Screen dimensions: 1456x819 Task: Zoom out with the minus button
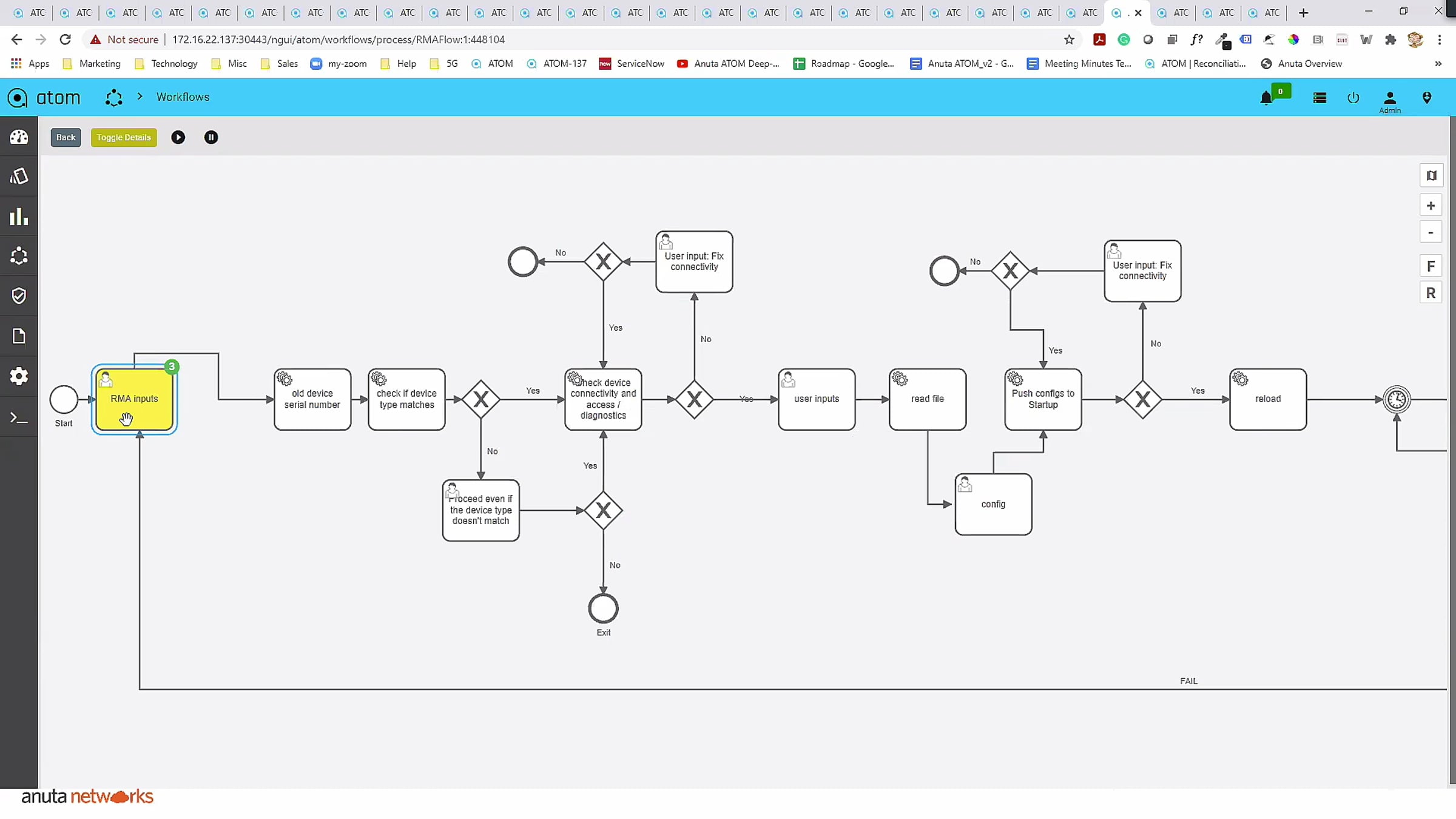1431,233
